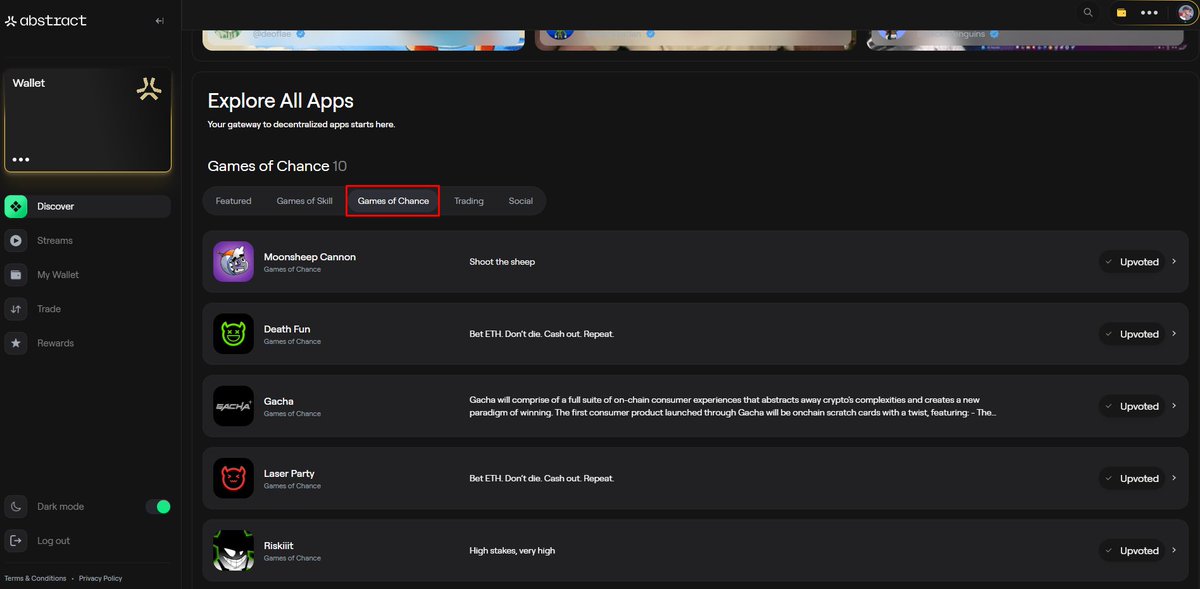Toggle the Upvoted button for Riskiiit
Viewport: 1200px width, 589px height.
click(x=1131, y=550)
